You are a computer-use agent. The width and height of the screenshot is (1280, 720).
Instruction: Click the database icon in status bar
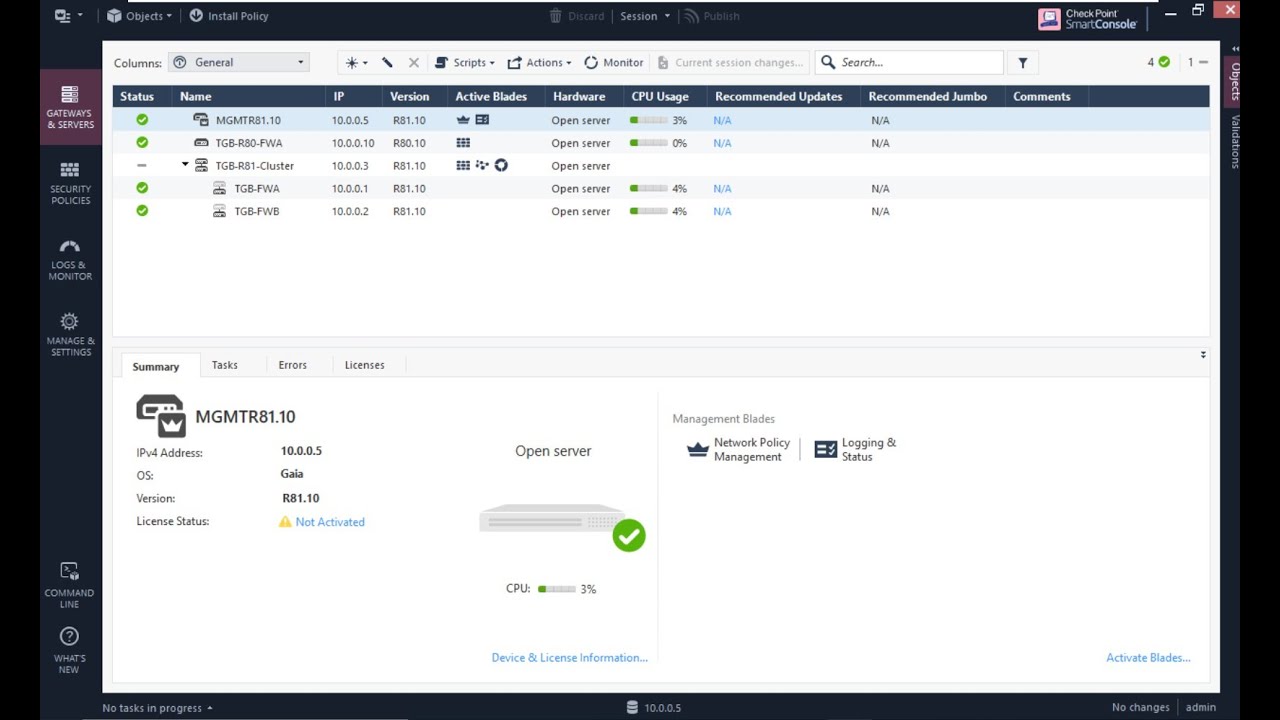[x=632, y=707]
